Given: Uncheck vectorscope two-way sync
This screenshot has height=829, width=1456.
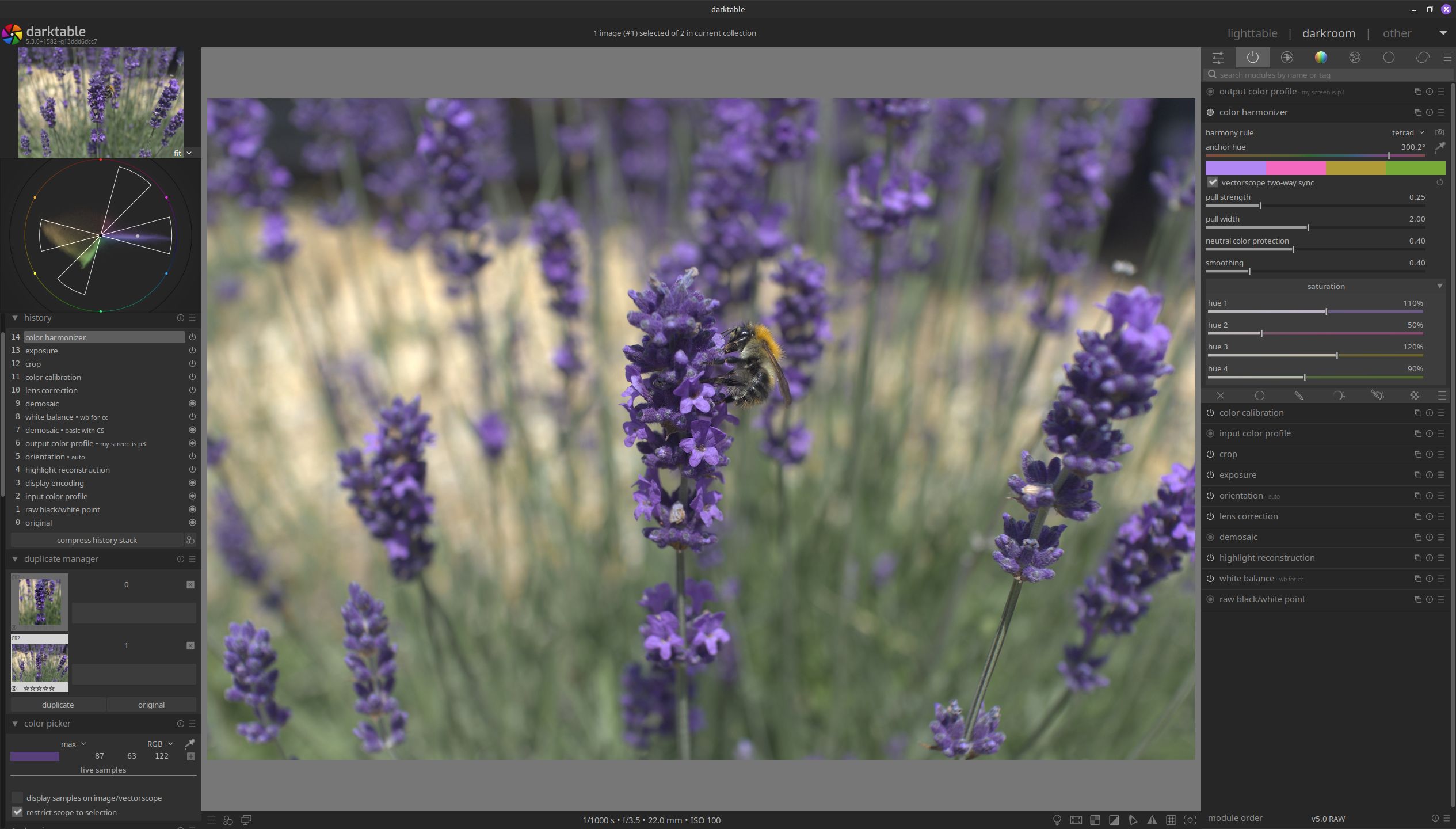Looking at the screenshot, I should (1213, 182).
